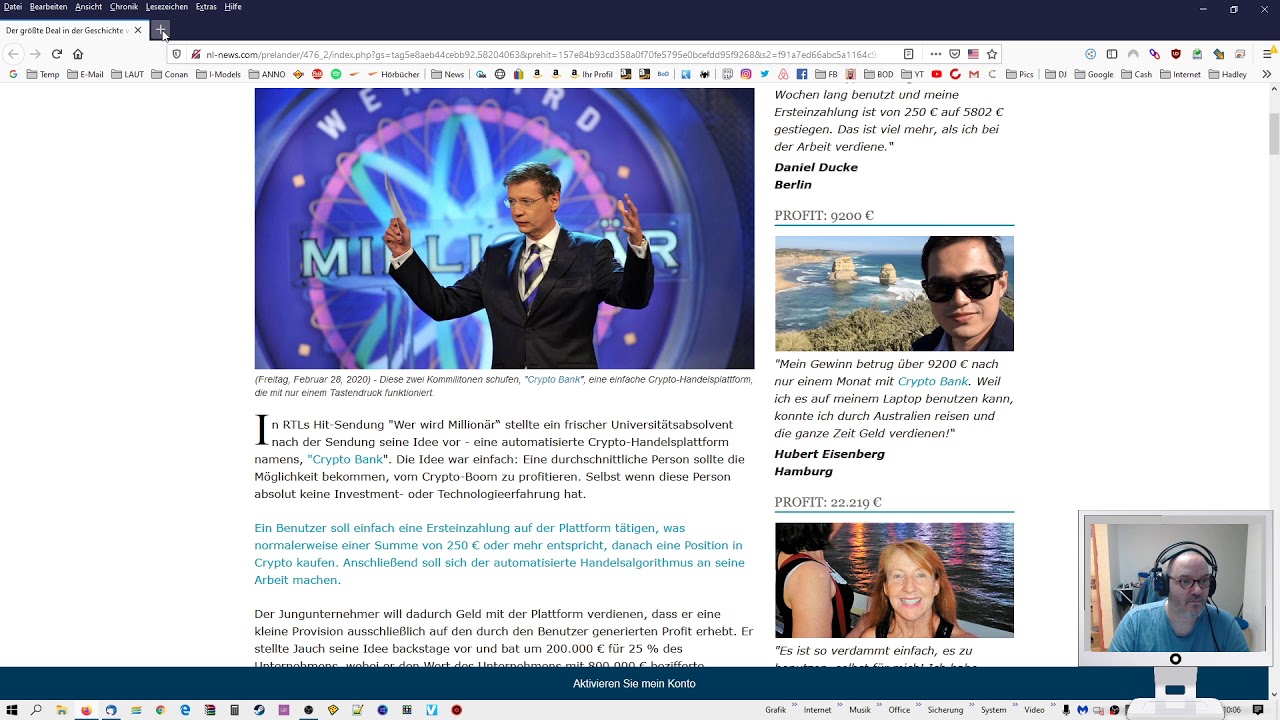Click 'Aktivieren Sie mein Konto' banner
Viewport: 1280px width, 720px height.
click(634, 684)
